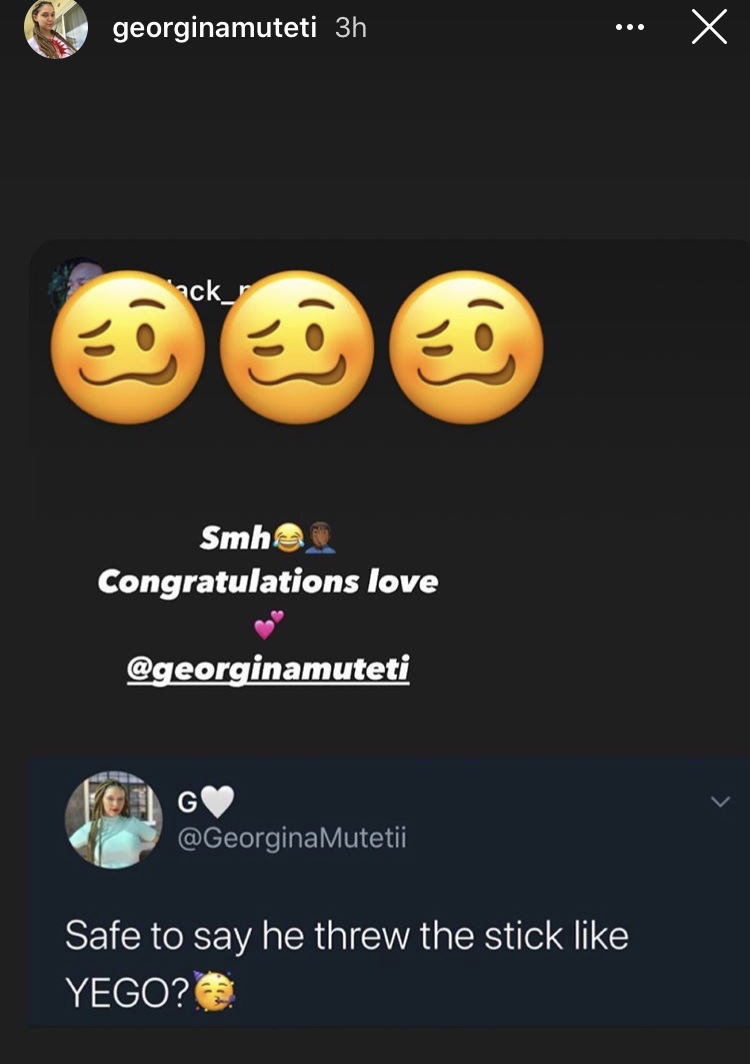Tap the georginamuteti username at top
The image size is (750, 1064).
(x=214, y=28)
